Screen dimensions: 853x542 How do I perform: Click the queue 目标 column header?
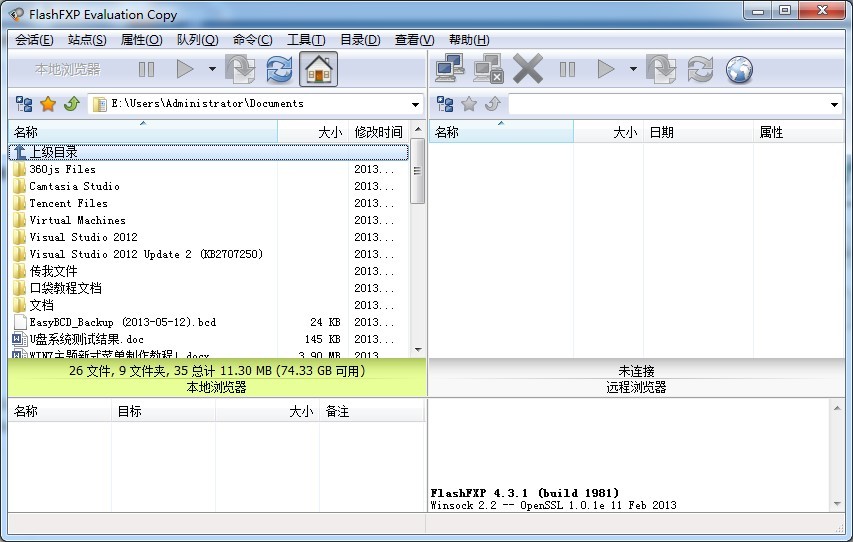click(163, 411)
